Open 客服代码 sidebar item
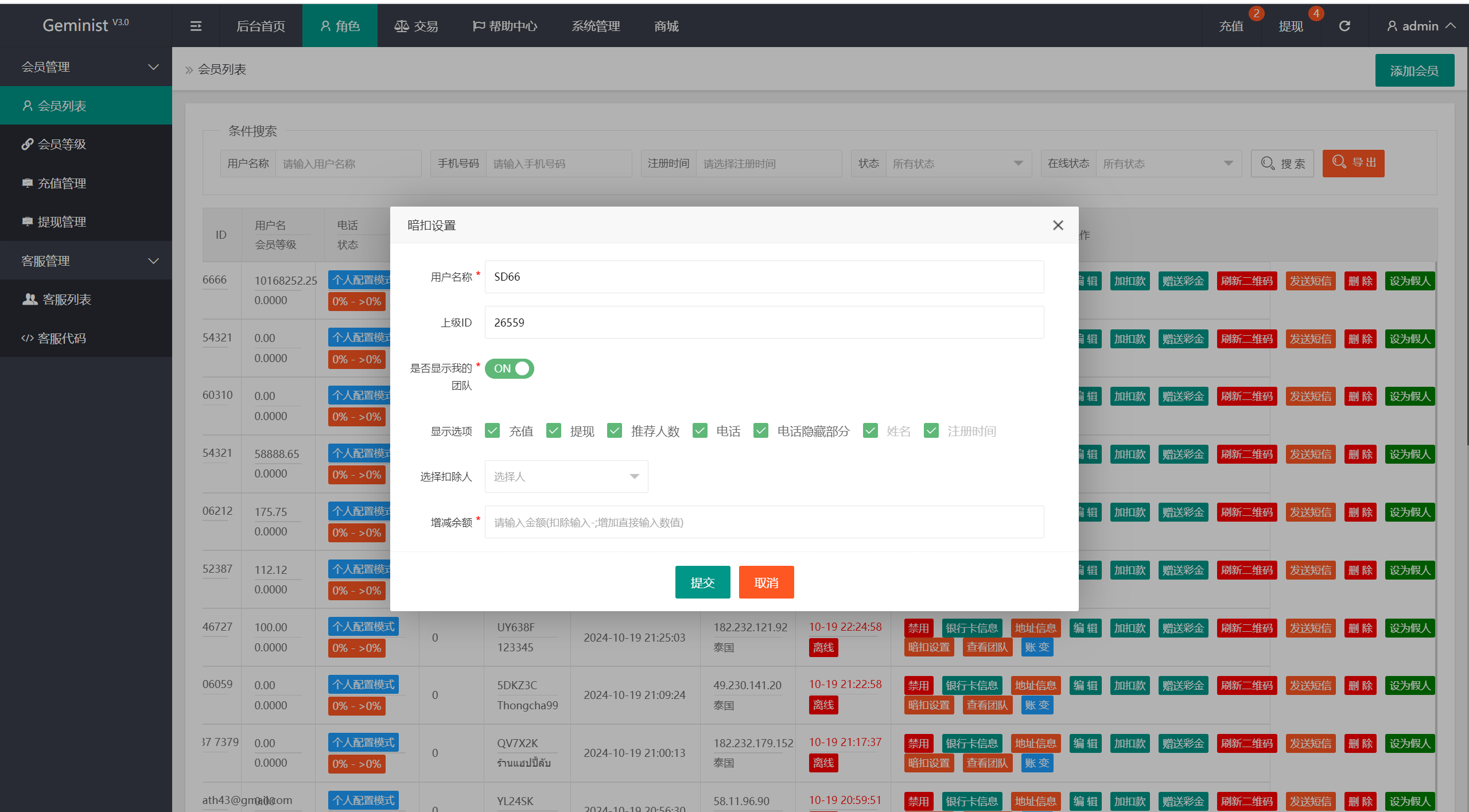The width and height of the screenshot is (1469, 812). tap(61, 338)
